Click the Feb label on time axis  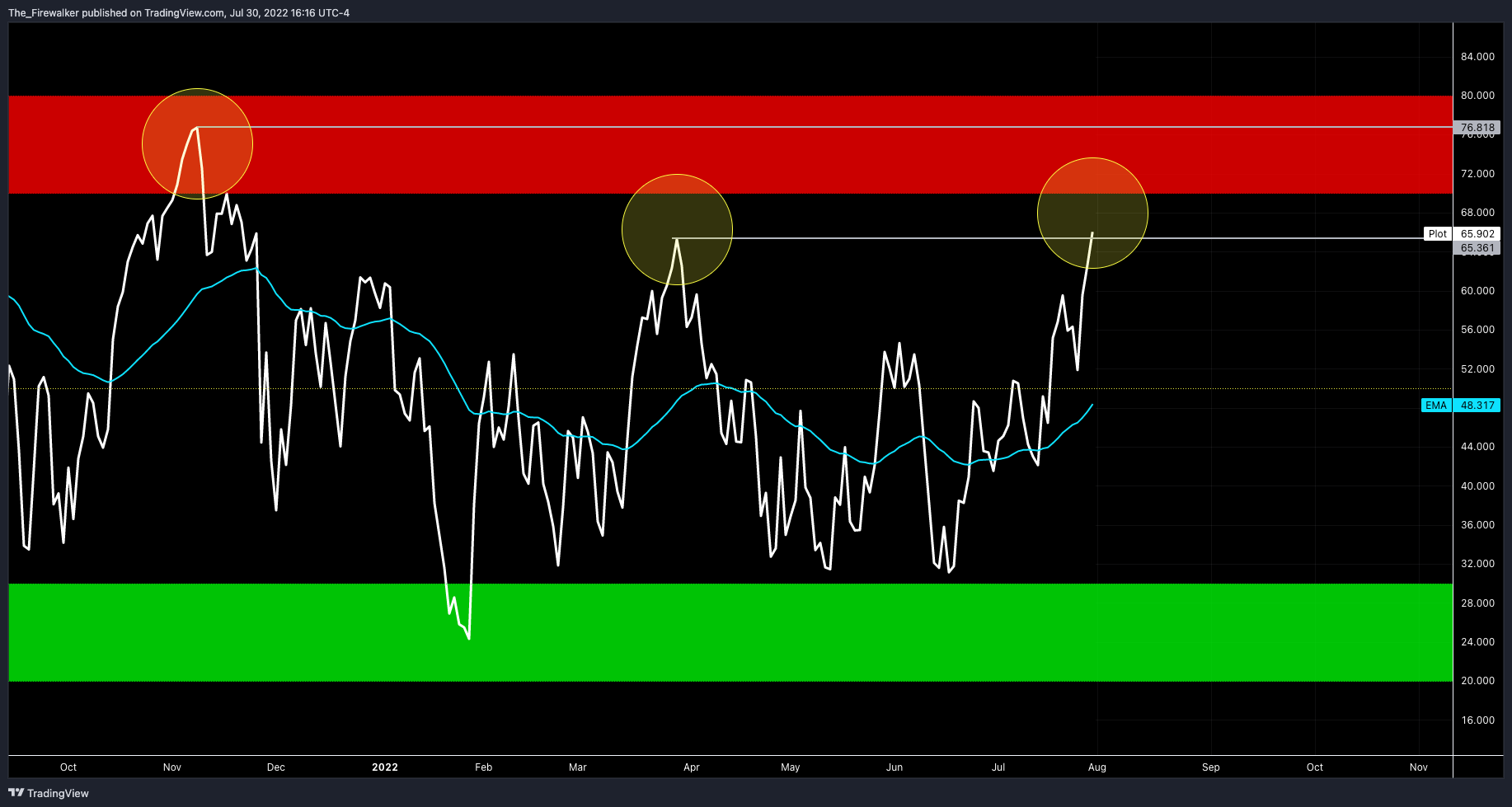pyautogui.click(x=484, y=767)
